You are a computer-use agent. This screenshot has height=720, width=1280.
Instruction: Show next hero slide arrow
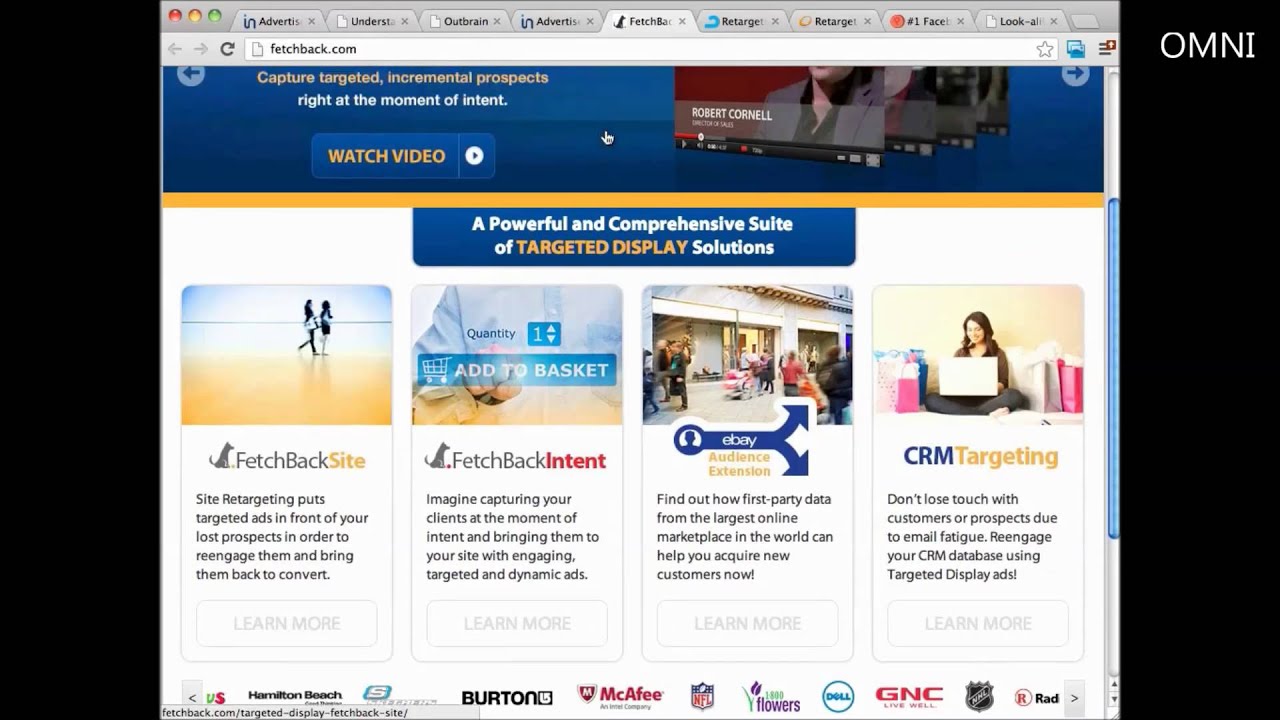click(x=1076, y=74)
